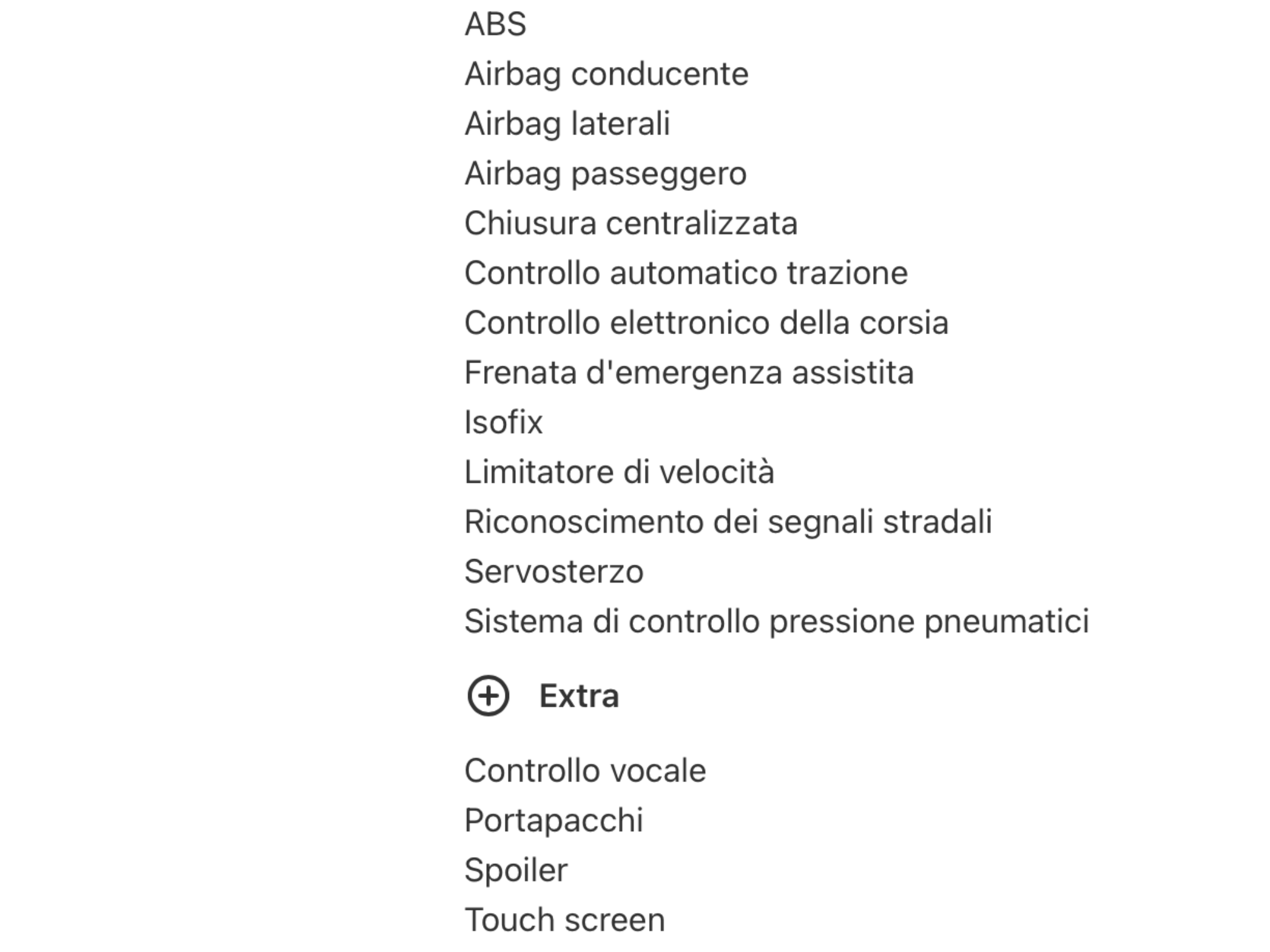Viewport: 1270px width, 952px height.
Task: Click Controllo elettronico della corsia
Action: (707, 323)
